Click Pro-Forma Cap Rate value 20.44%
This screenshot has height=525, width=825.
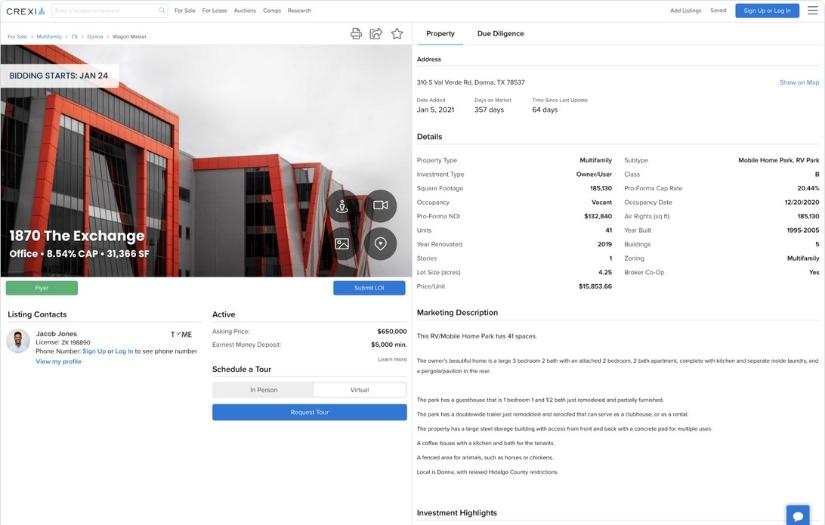pyautogui.click(x=808, y=188)
